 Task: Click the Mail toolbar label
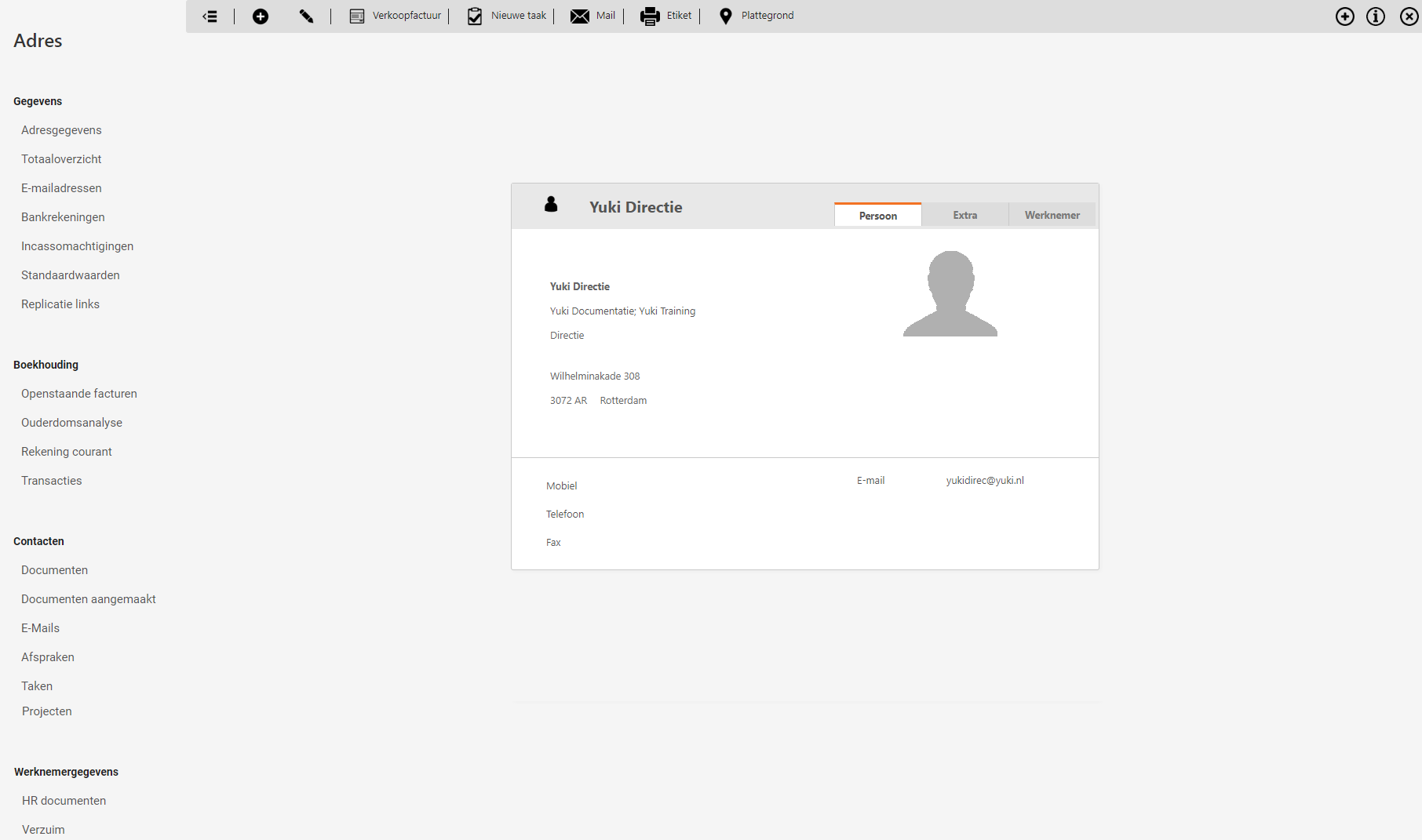(x=606, y=16)
